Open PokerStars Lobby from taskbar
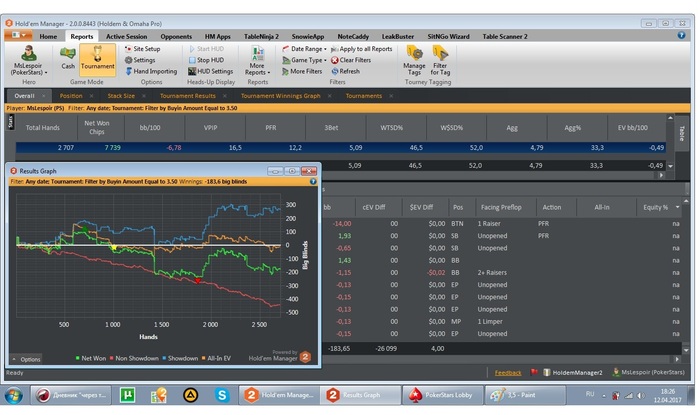The width and height of the screenshot is (700, 415). [x=443, y=395]
